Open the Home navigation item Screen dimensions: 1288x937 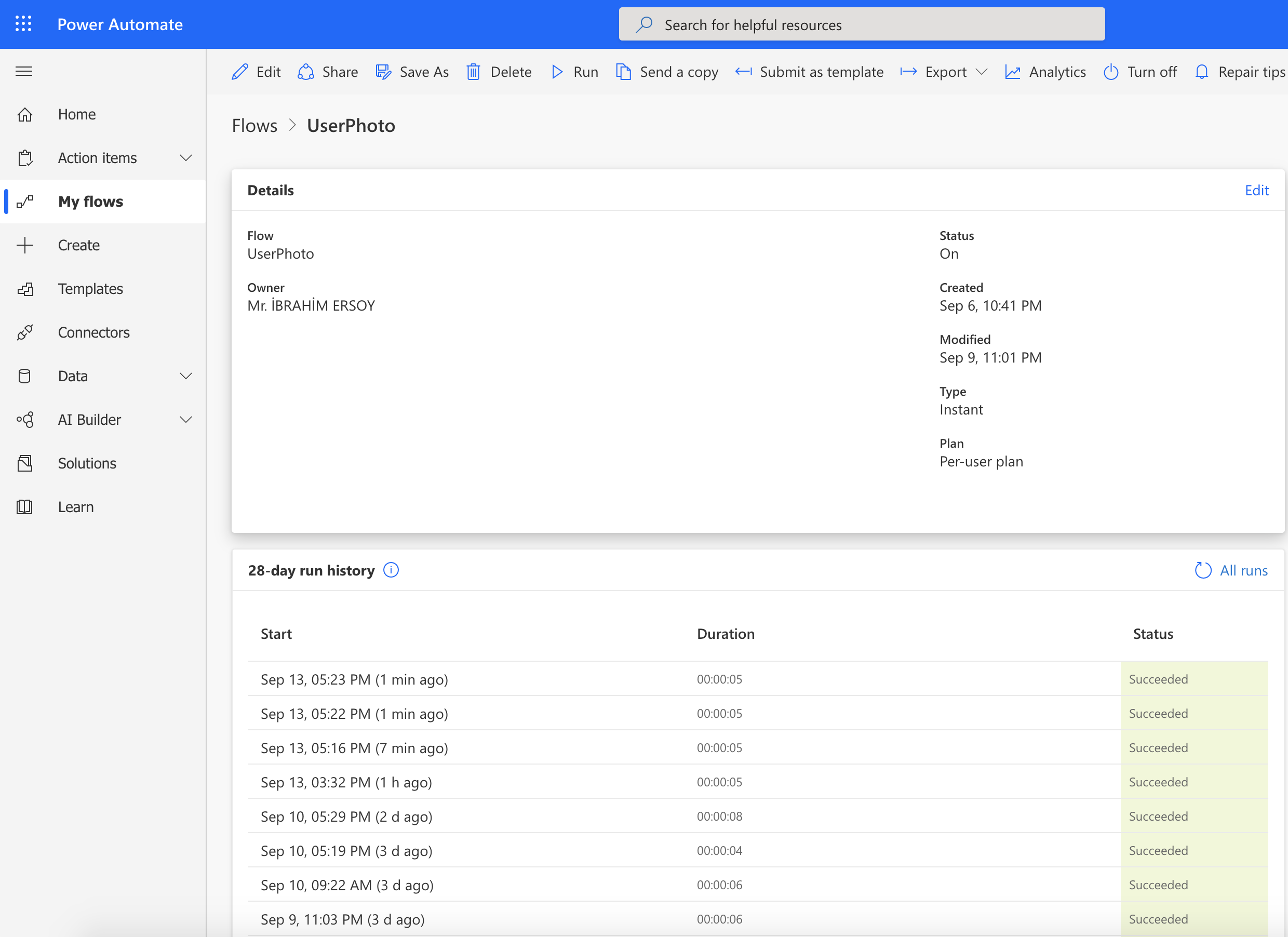point(103,114)
